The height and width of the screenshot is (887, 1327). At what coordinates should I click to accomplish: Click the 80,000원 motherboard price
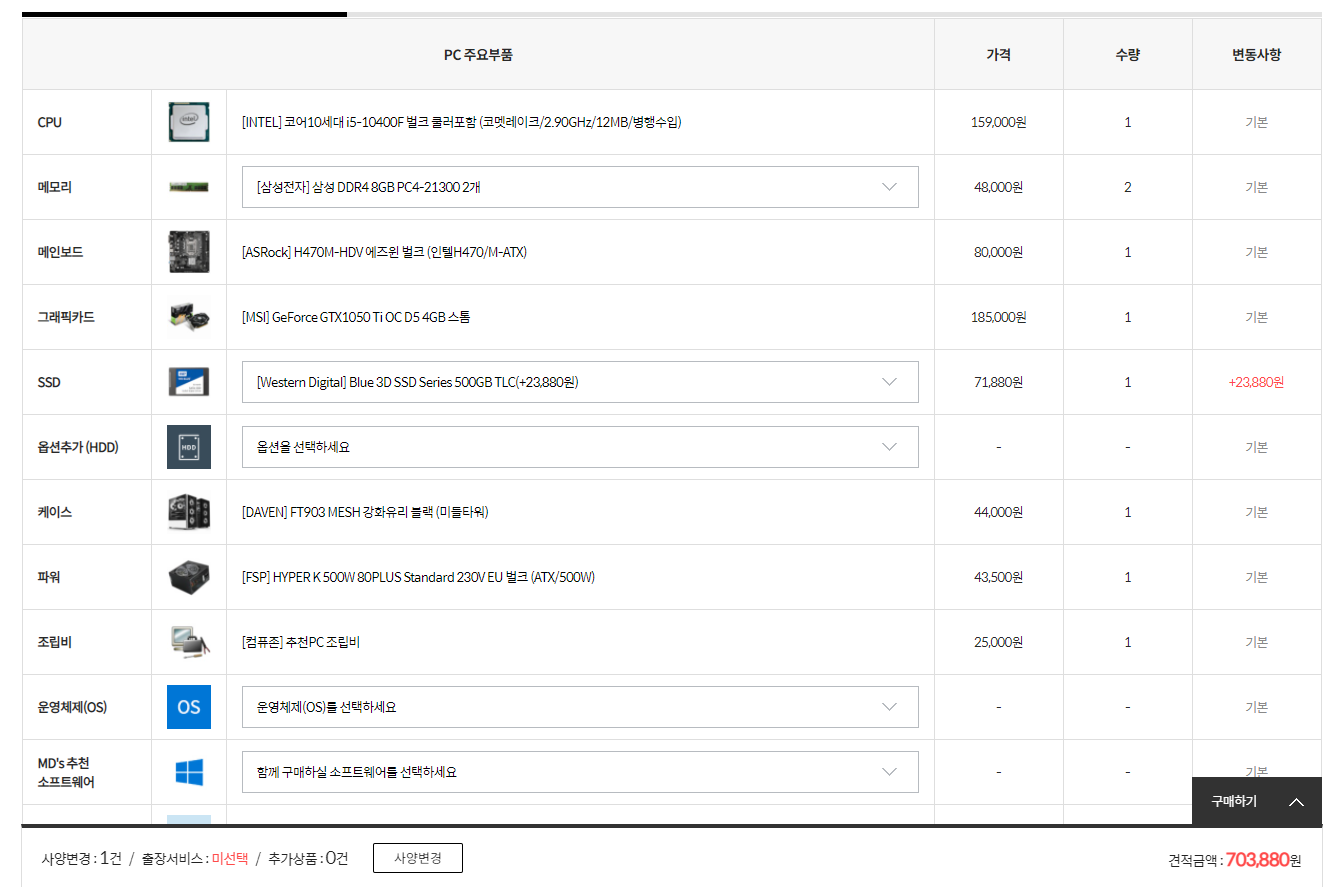pos(998,252)
